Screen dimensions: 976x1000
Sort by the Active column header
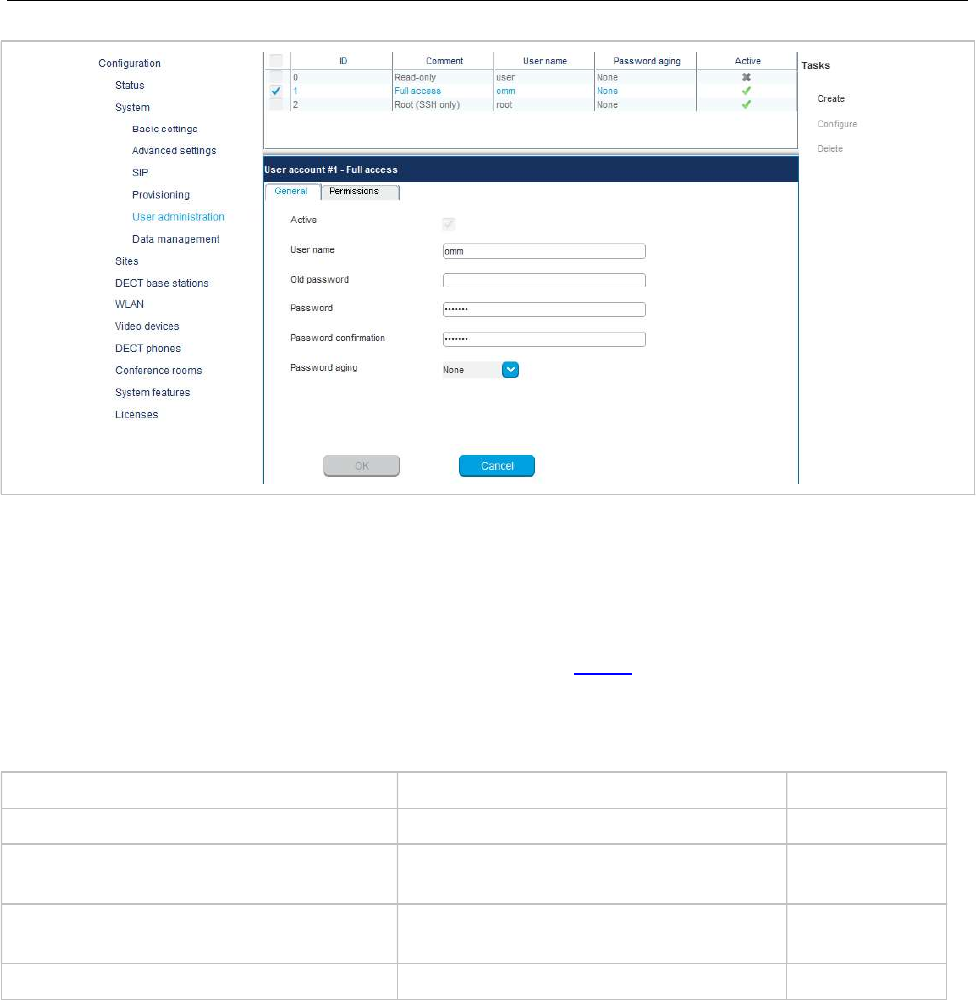[747, 61]
